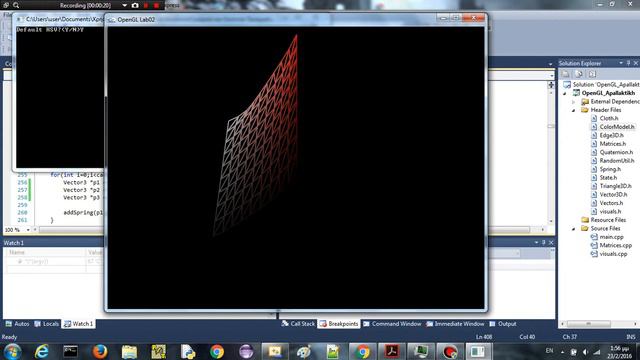Collapse the Source Files folder
The image size is (640, 360).
[x=573, y=229]
